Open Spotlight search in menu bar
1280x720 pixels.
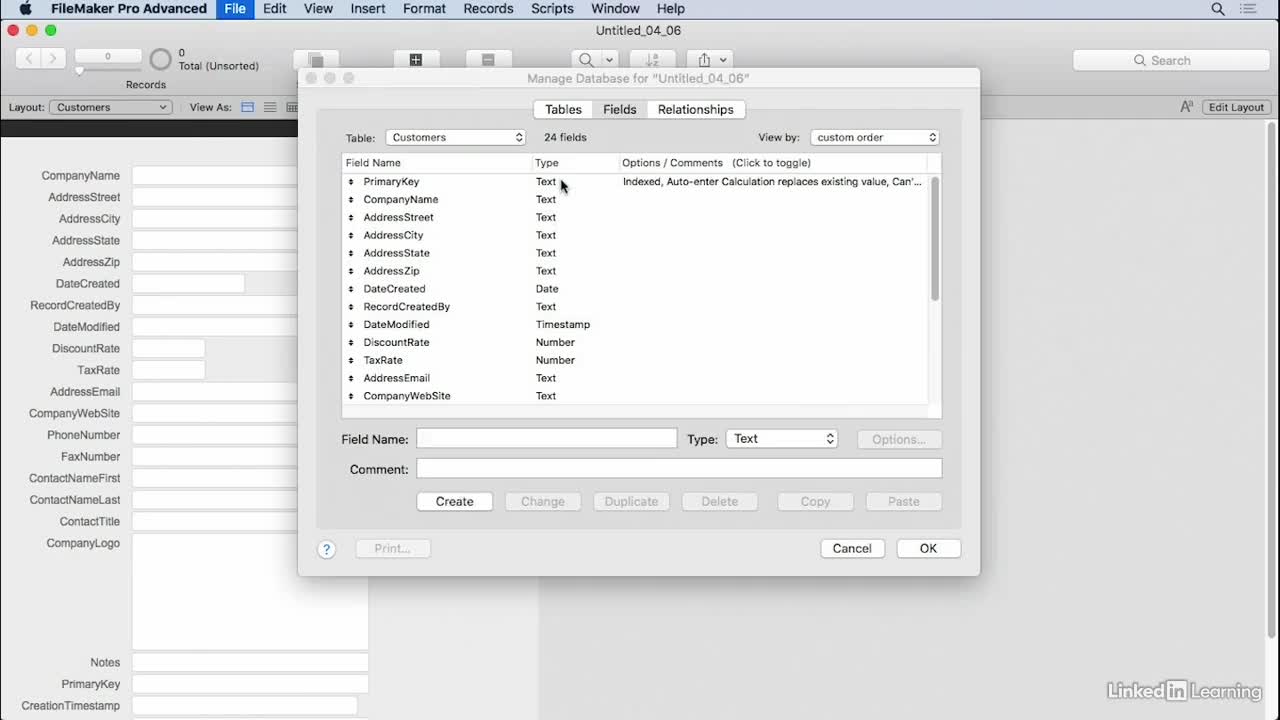[x=1218, y=9]
